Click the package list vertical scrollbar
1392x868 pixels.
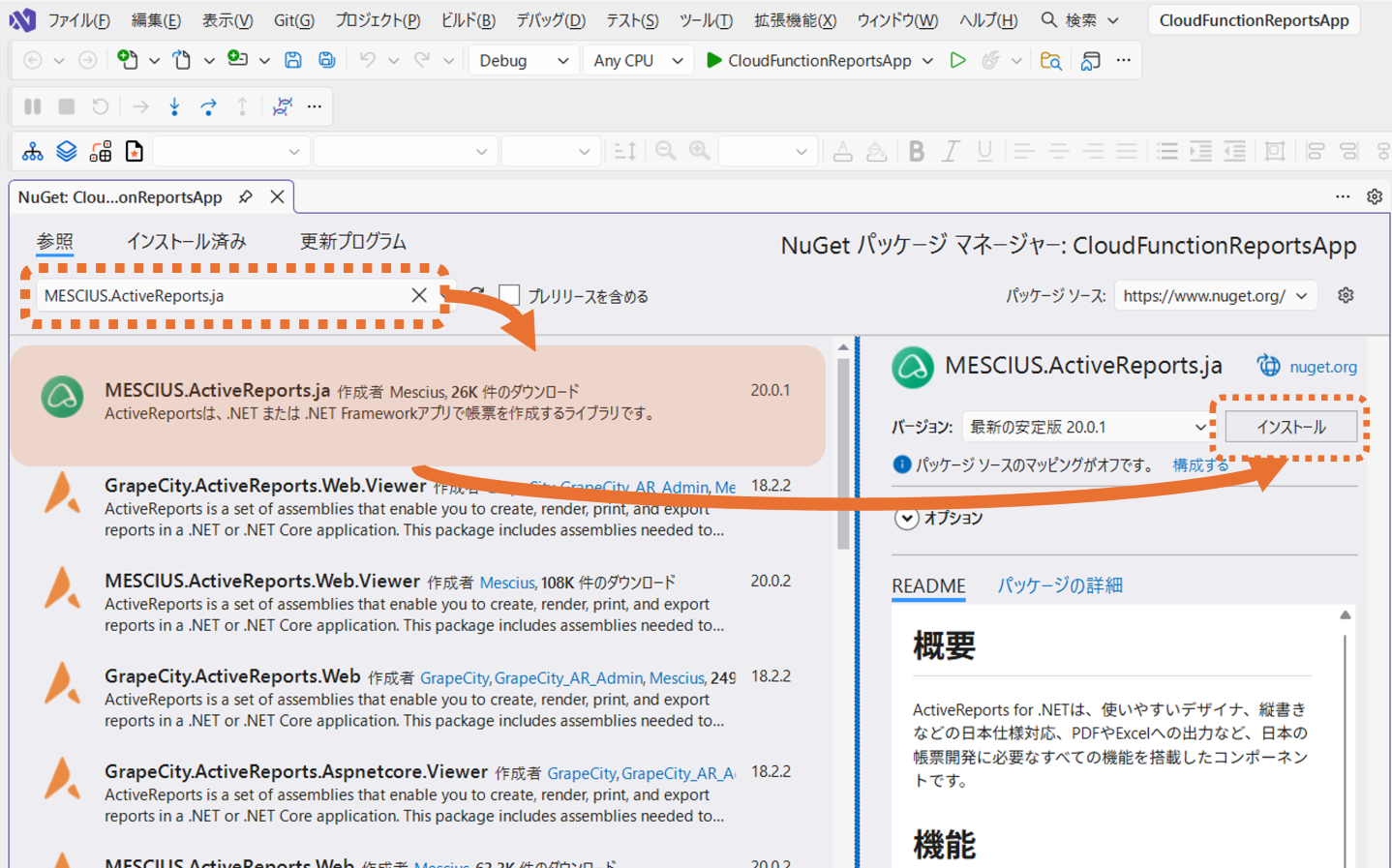(x=843, y=455)
